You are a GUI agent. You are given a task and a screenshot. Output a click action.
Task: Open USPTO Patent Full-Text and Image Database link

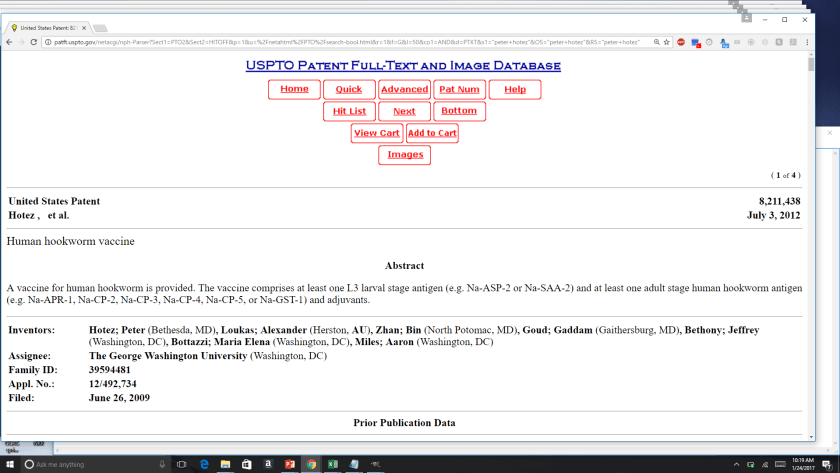pos(403,65)
